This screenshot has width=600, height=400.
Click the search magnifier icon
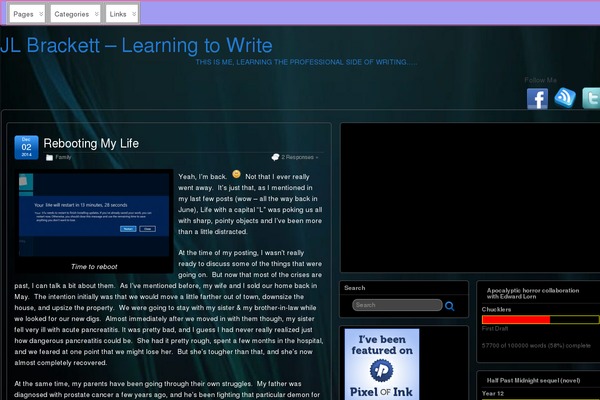click(x=450, y=306)
